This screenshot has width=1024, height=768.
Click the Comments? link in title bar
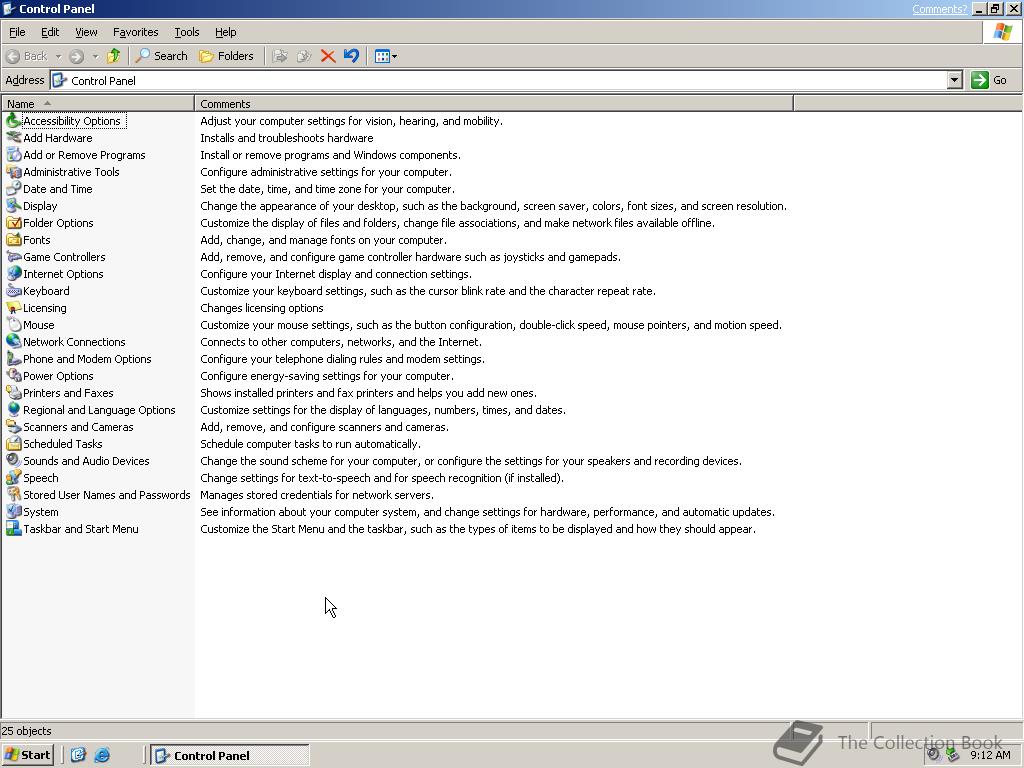coord(939,8)
